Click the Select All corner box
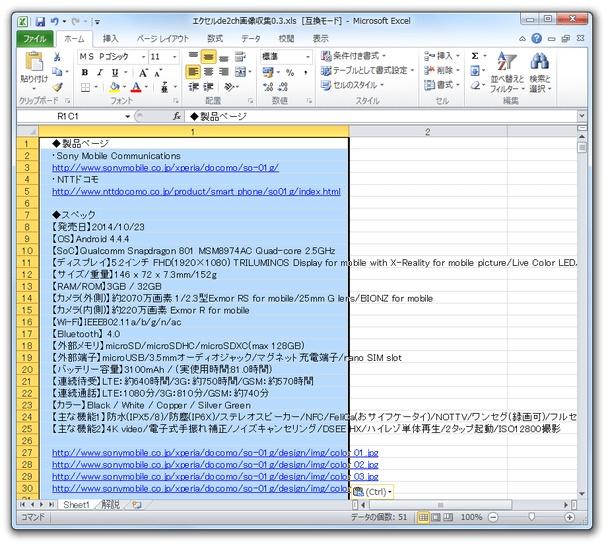 coord(28,132)
